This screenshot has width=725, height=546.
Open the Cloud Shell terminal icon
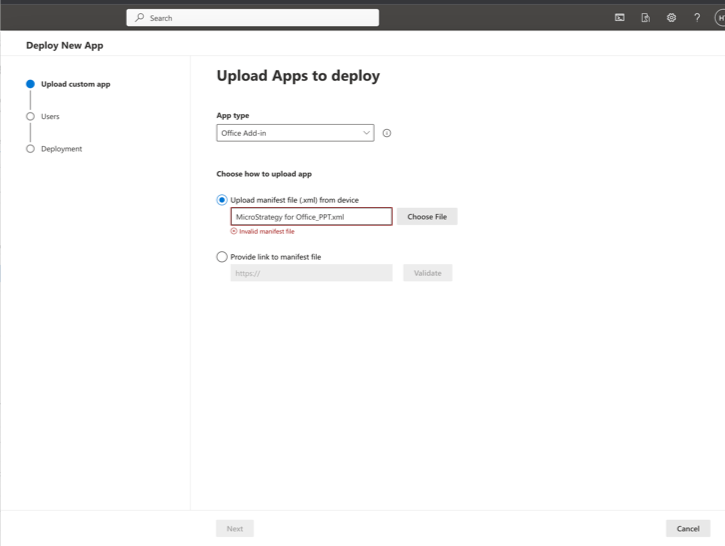click(x=620, y=18)
